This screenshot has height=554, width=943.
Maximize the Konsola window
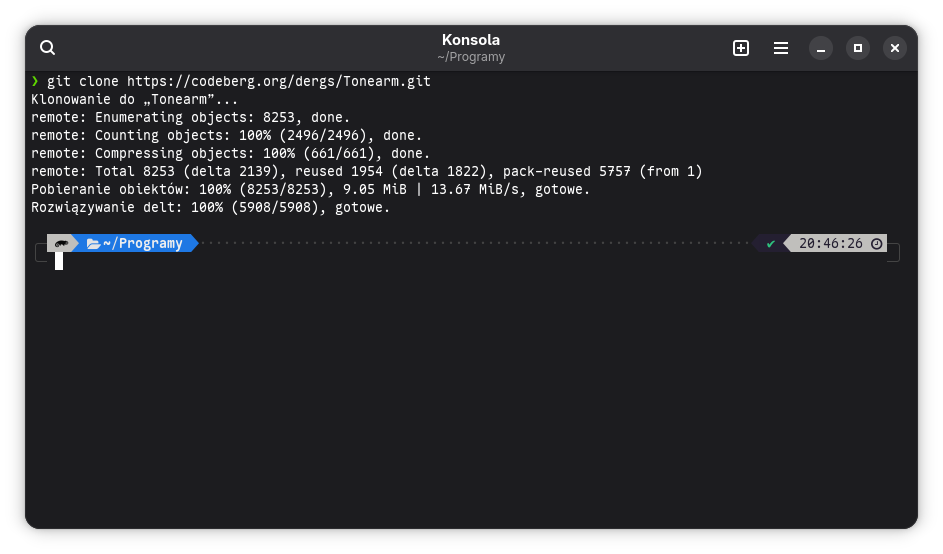857,48
